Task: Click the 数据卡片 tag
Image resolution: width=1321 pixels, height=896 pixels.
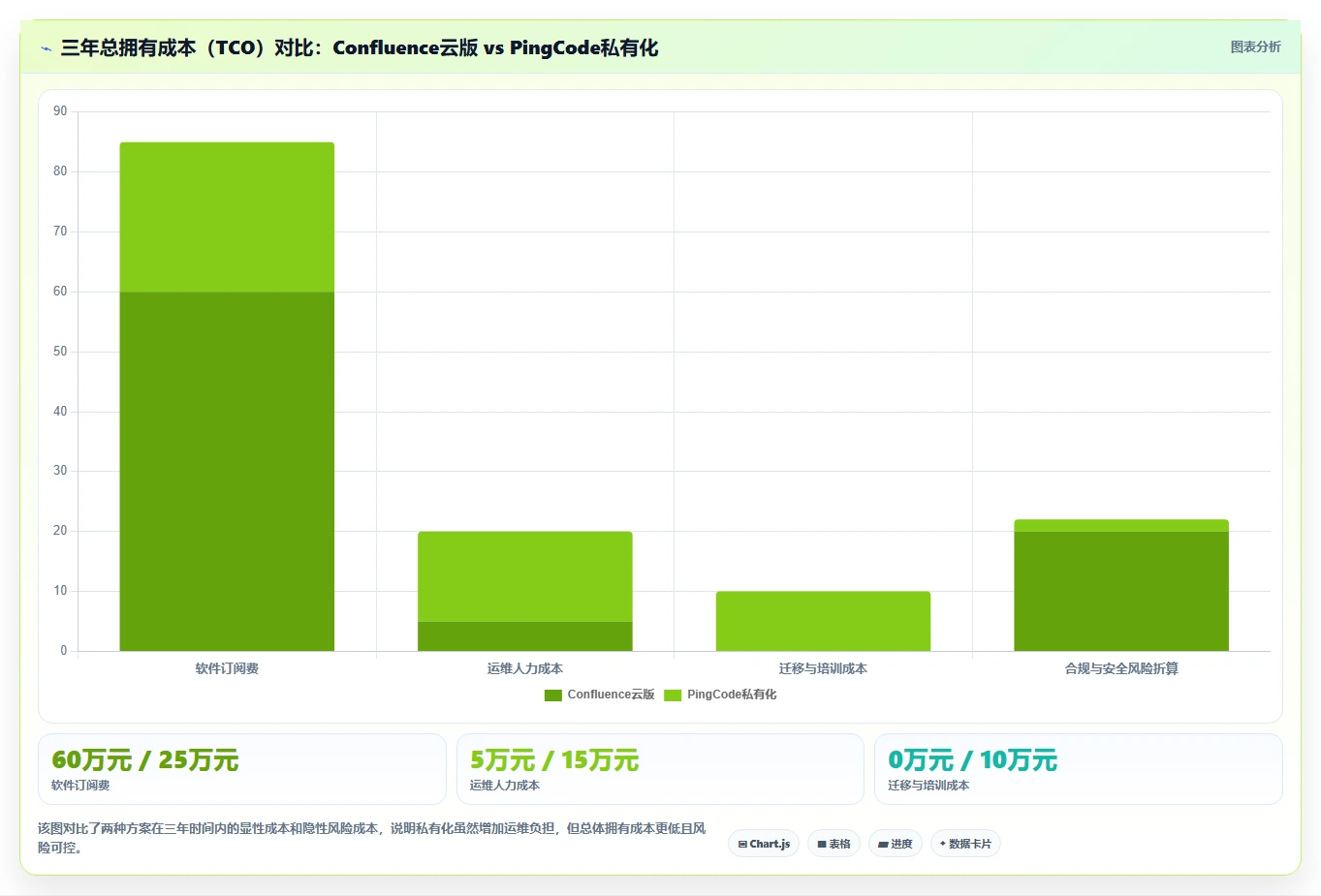Action: point(965,844)
